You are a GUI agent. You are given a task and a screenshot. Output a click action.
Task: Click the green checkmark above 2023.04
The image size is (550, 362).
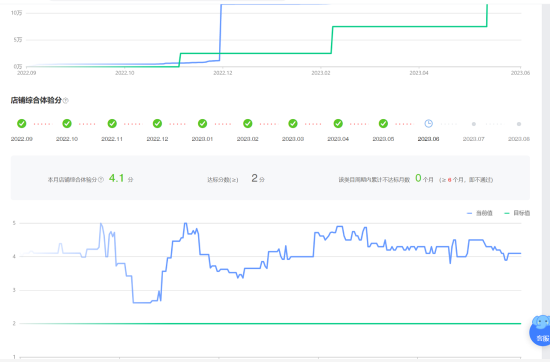[x=338, y=123]
